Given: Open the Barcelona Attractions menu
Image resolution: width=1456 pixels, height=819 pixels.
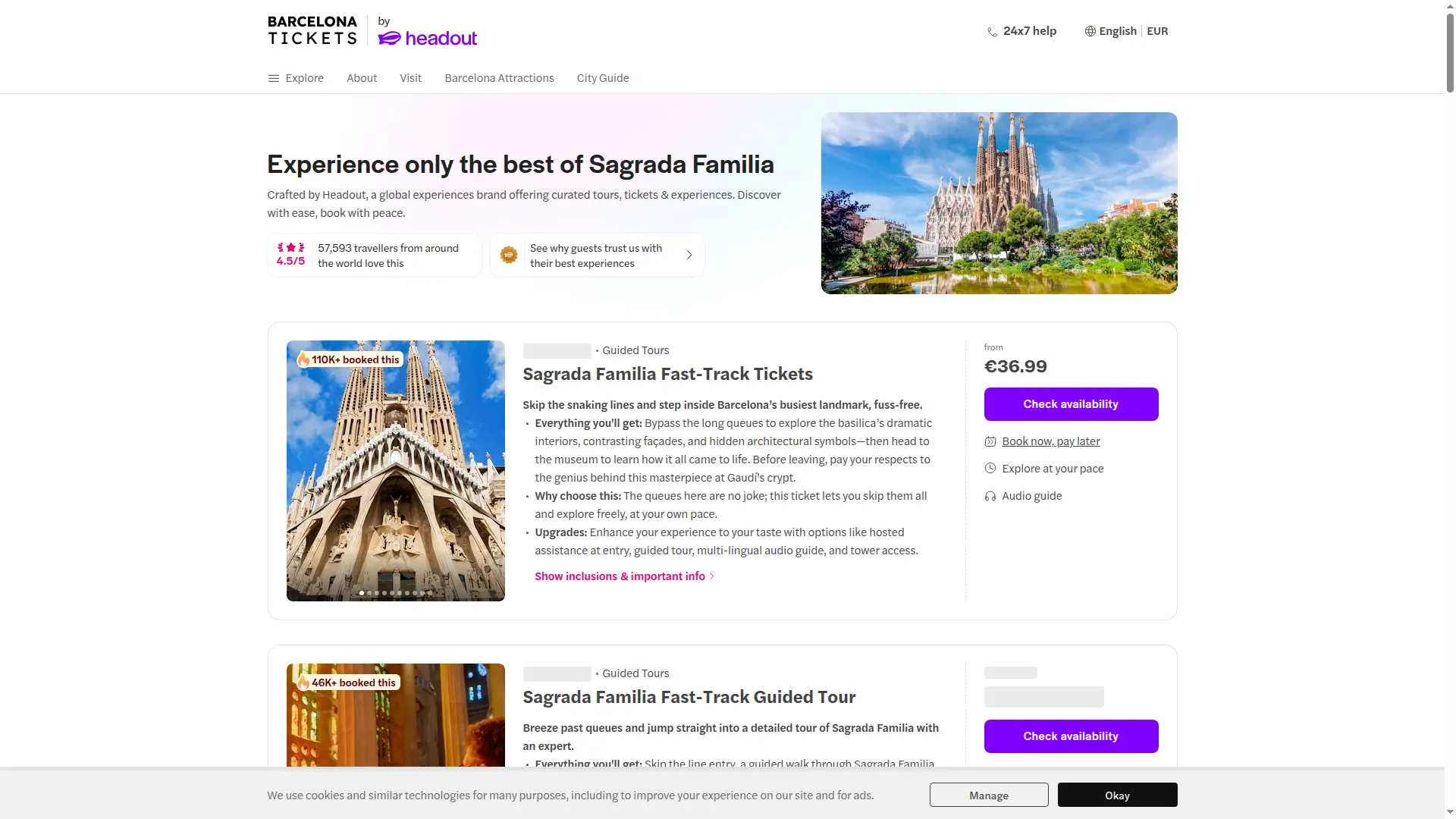Looking at the screenshot, I should coord(499,78).
